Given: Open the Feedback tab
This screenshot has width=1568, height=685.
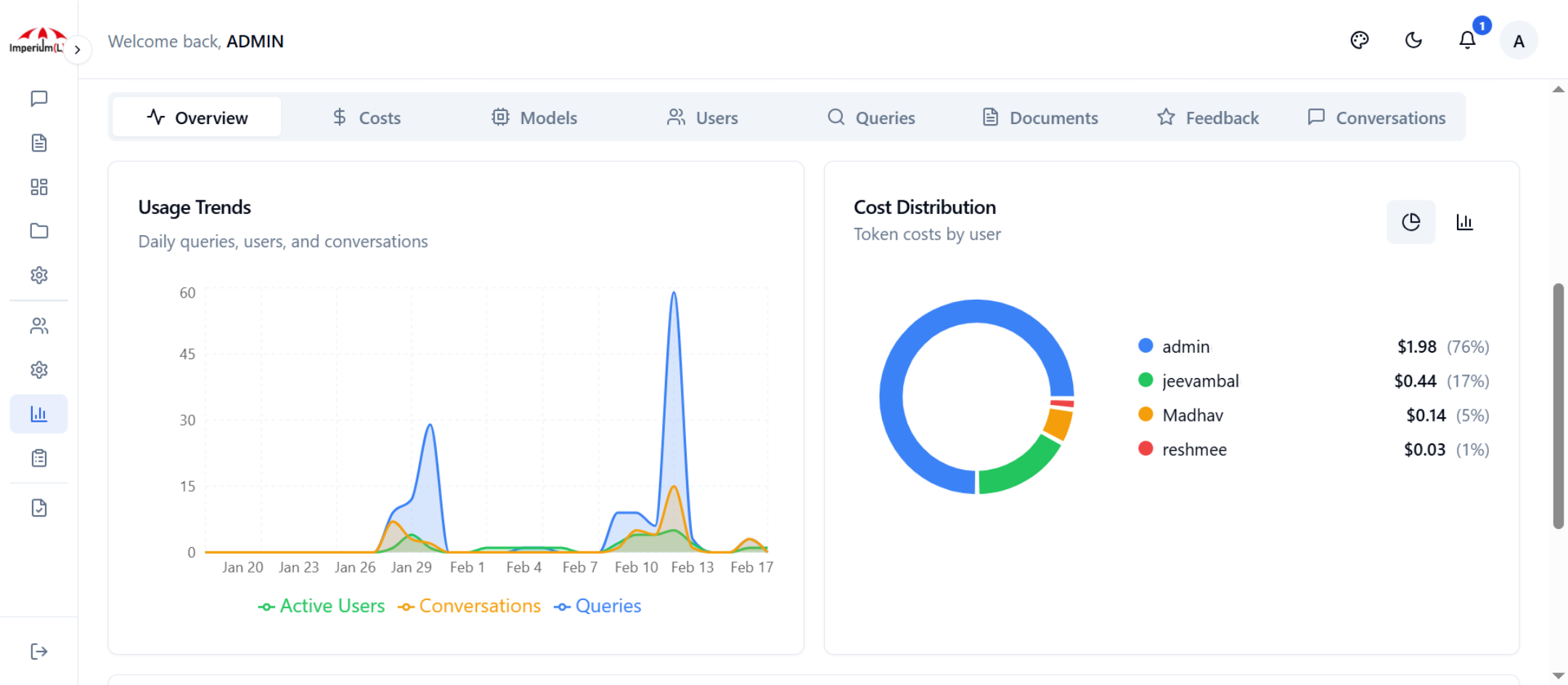Looking at the screenshot, I should (1207, 117).
